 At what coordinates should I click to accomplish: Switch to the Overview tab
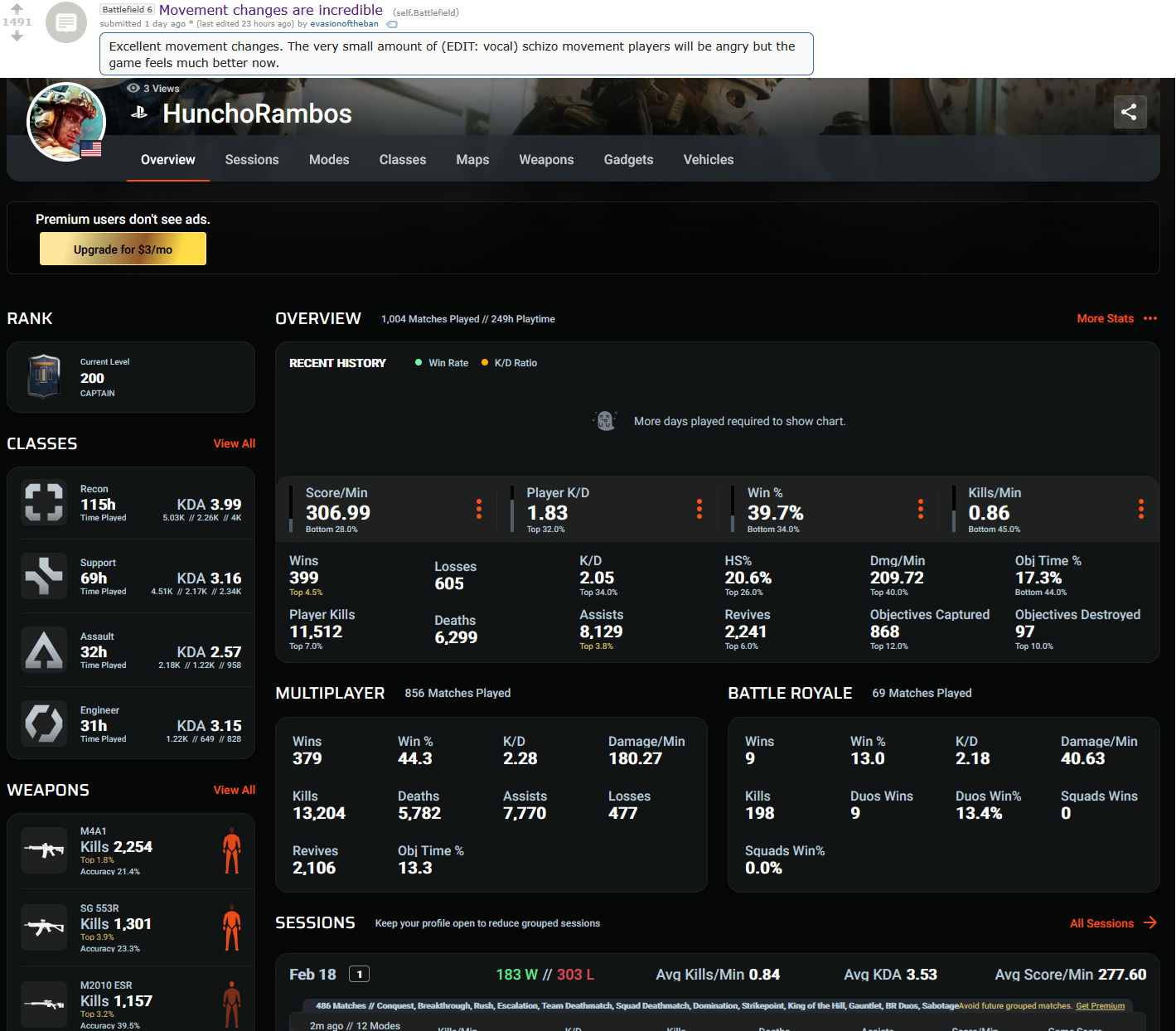(168, 160)
